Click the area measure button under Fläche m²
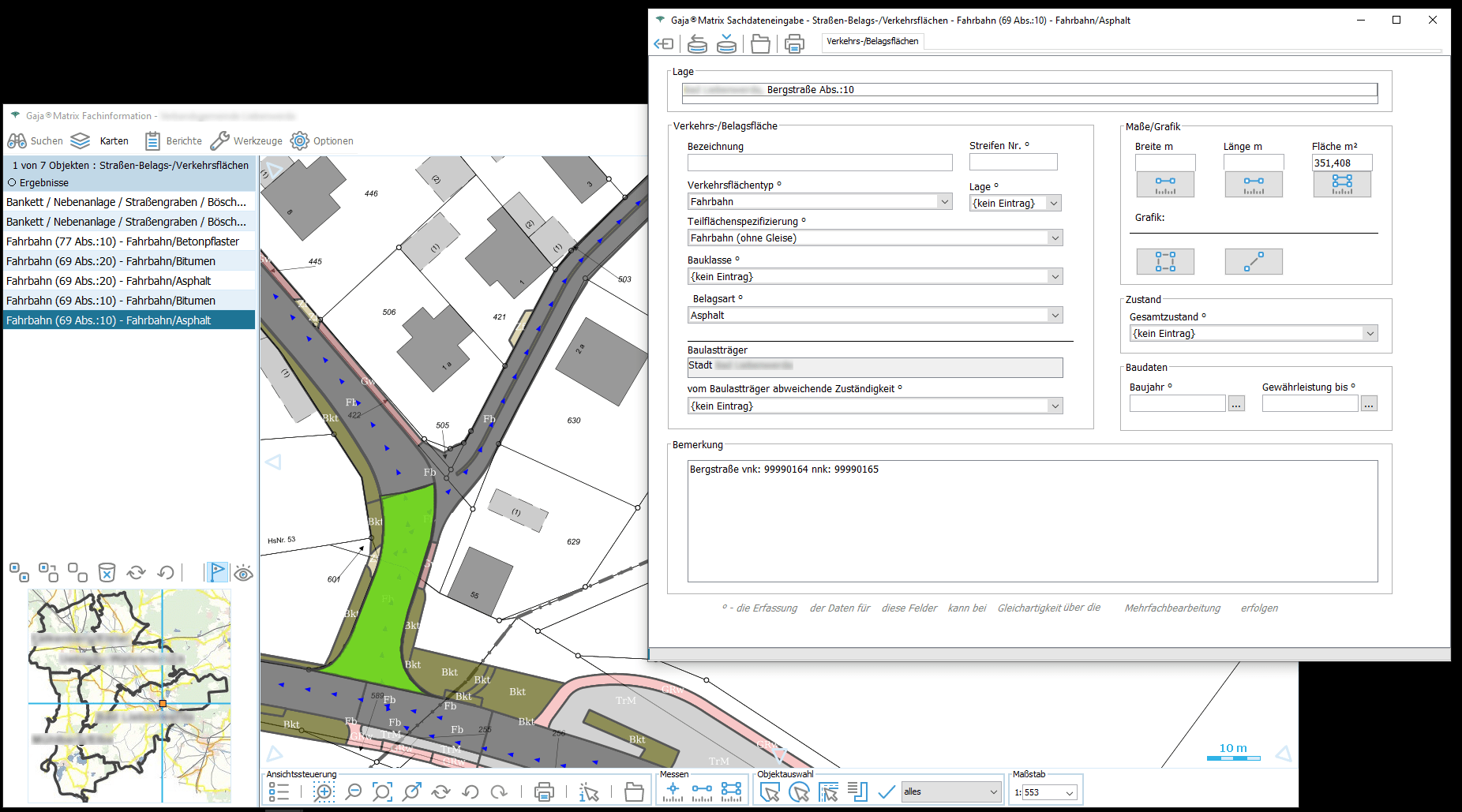The height and width of the screenshot is (812, 1462). pos(1341,184)
